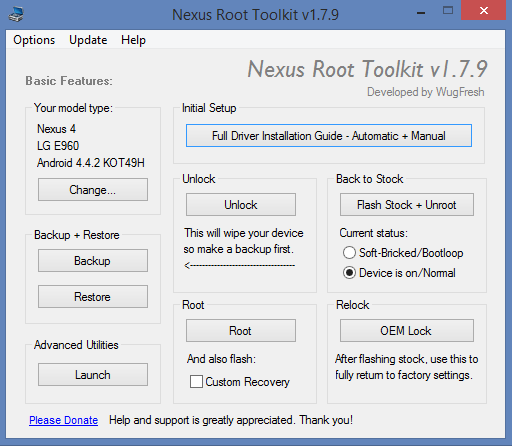This screenshot has height=446, width=512.
Task: Click the Root button
Action: 241,331
